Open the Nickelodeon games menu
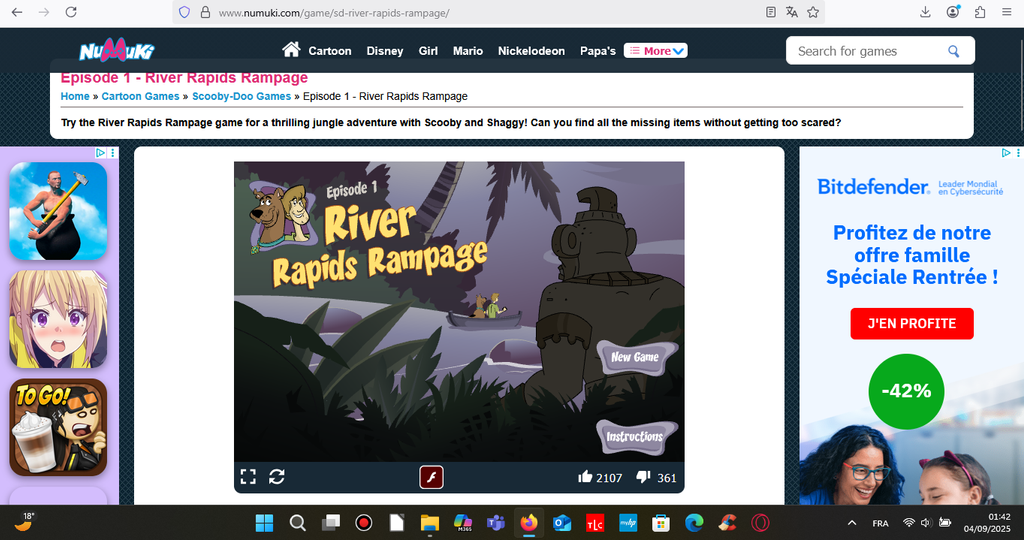The image size is (1024, 540). (531, 51)
